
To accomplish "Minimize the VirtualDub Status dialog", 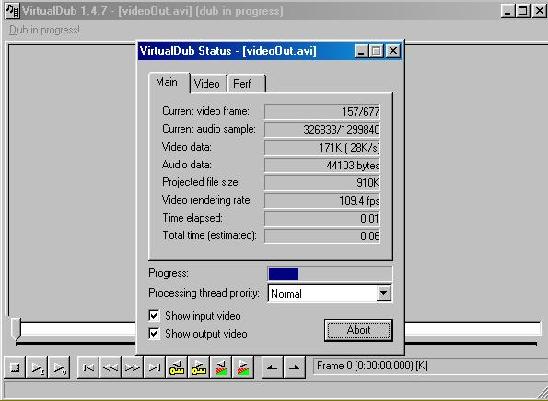I will click(362, 51).
